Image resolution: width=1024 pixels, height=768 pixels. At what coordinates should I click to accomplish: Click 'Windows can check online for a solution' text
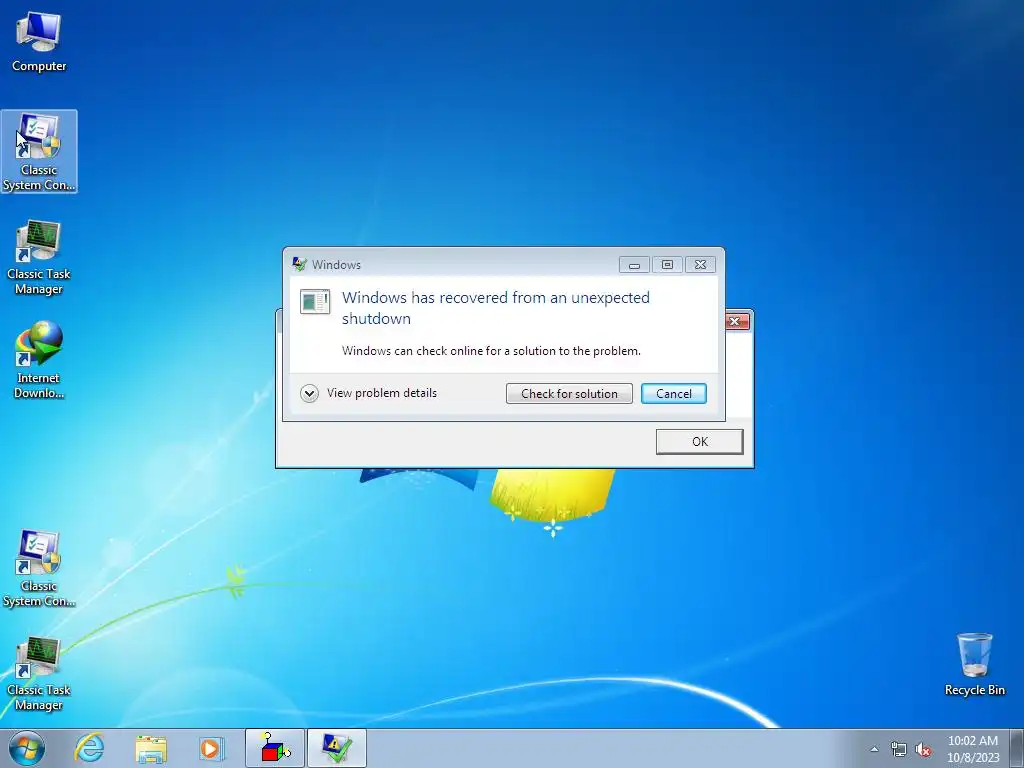click(491, 351)
